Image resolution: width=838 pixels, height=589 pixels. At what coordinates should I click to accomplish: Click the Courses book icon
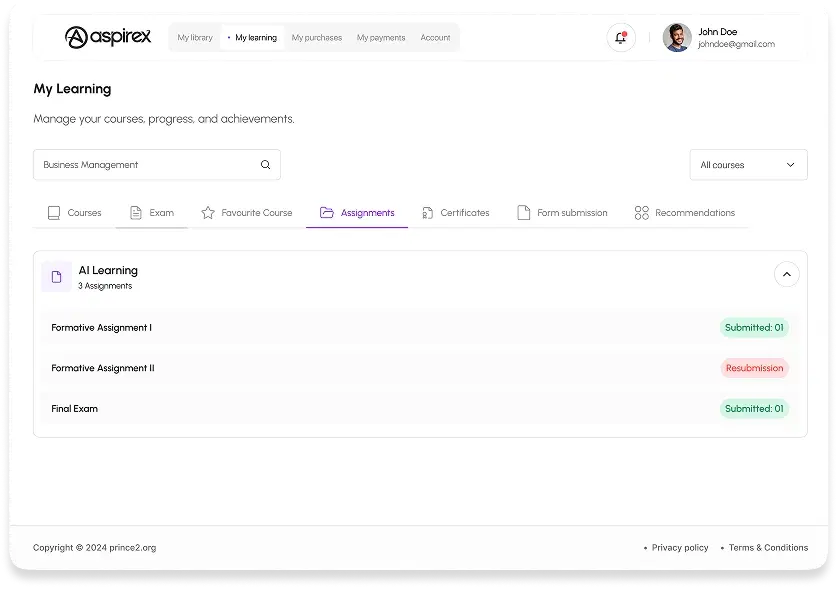pyautogui.click(x=54, y=213)
